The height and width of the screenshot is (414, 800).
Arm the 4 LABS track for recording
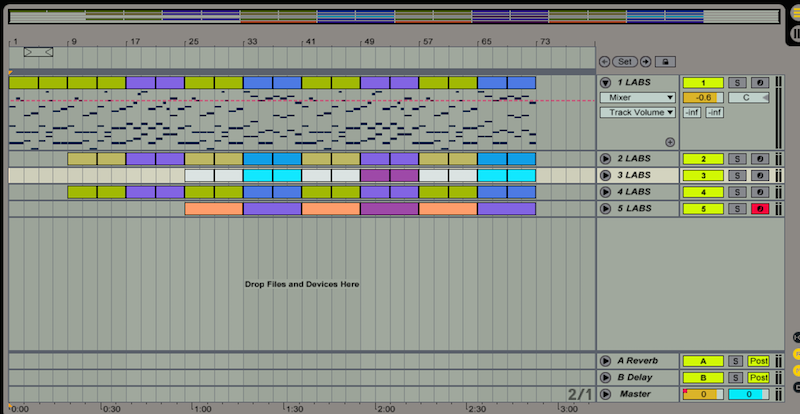pos(760,192)
